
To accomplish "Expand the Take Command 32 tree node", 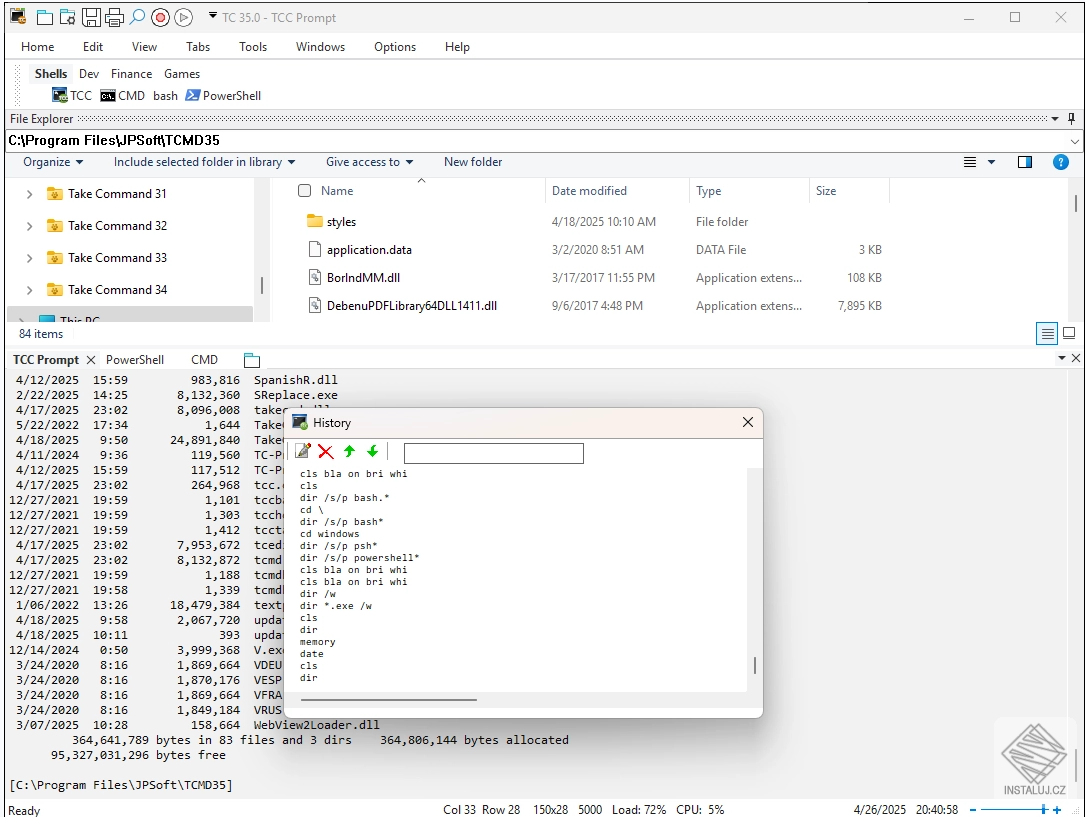I will (x=29, y=226).
